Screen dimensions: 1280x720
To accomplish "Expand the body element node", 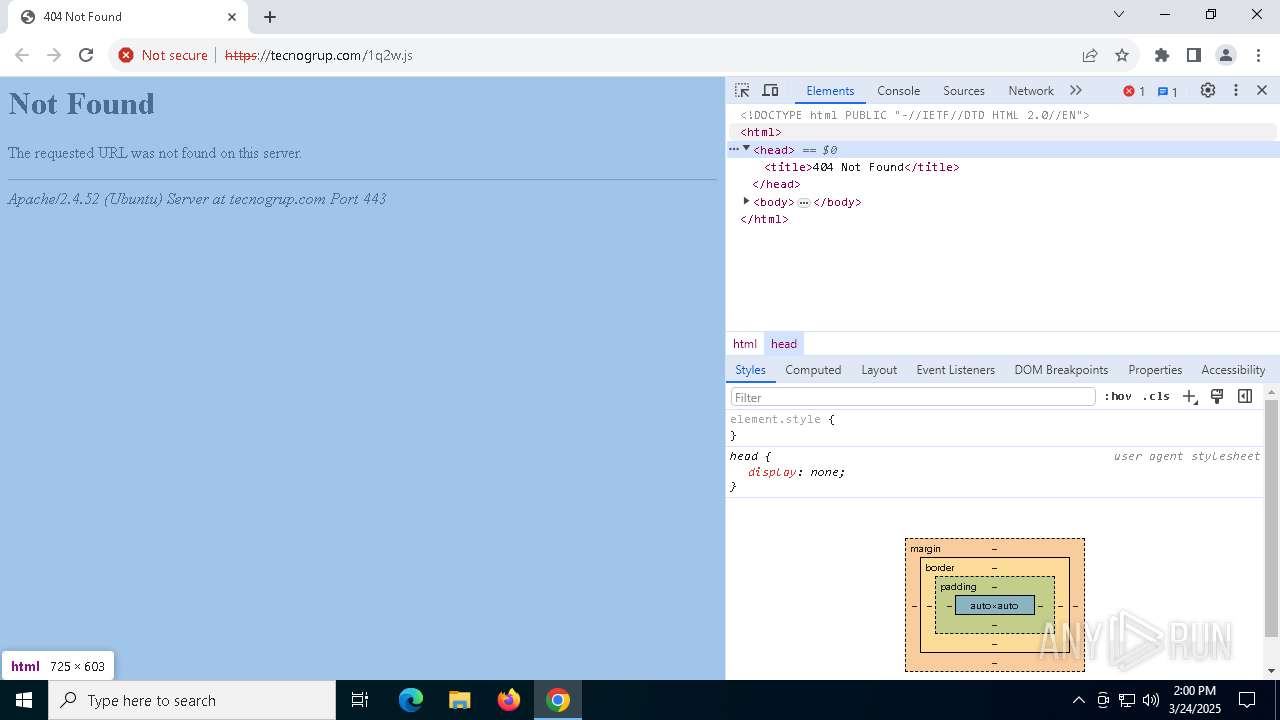I will (746, 201).
